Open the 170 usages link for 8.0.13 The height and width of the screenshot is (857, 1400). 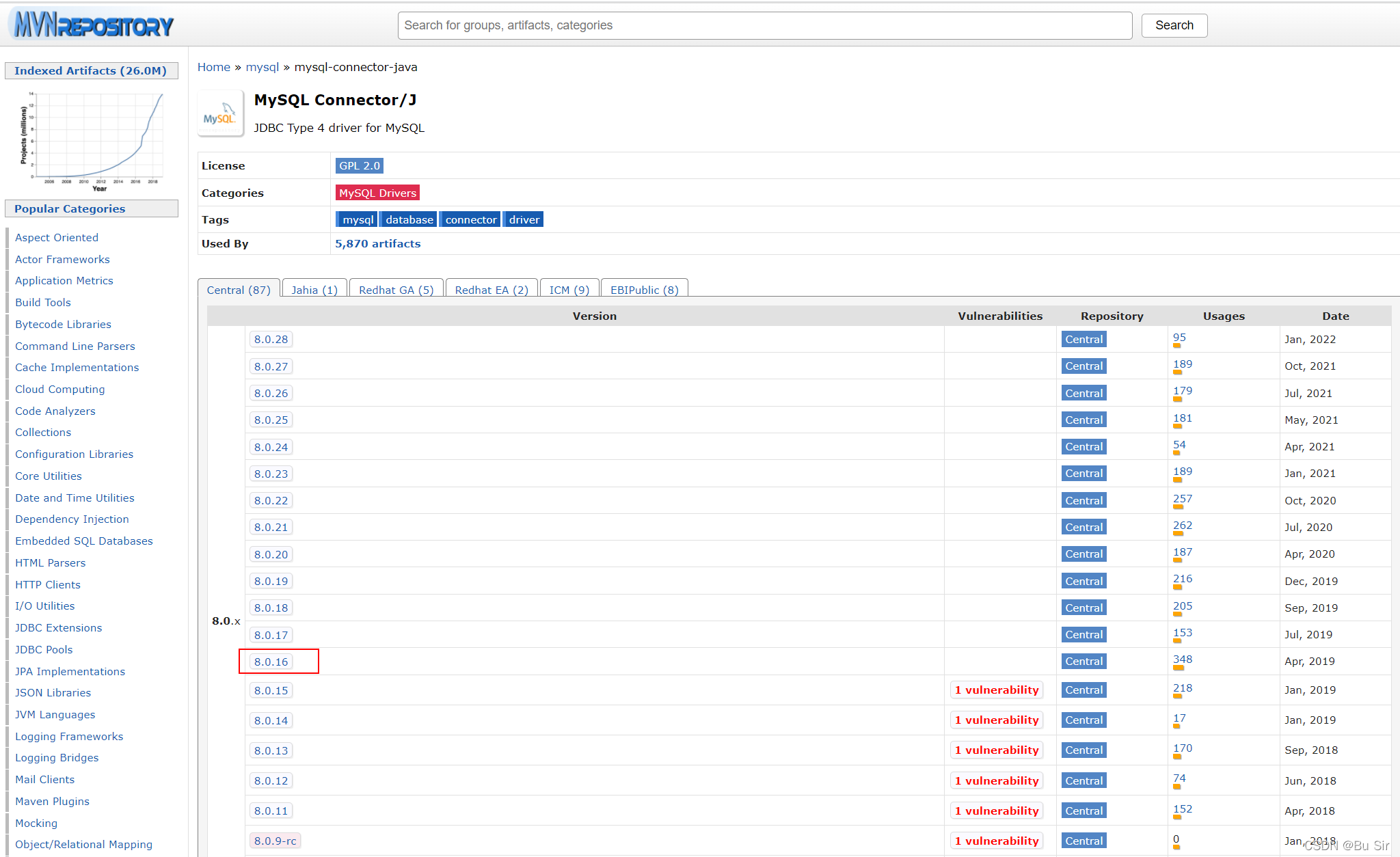tap(1183, 748)
